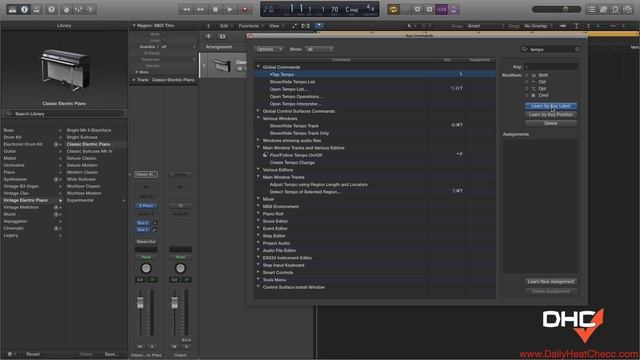Click the Bnce button on Output channel

coord(186,340)
